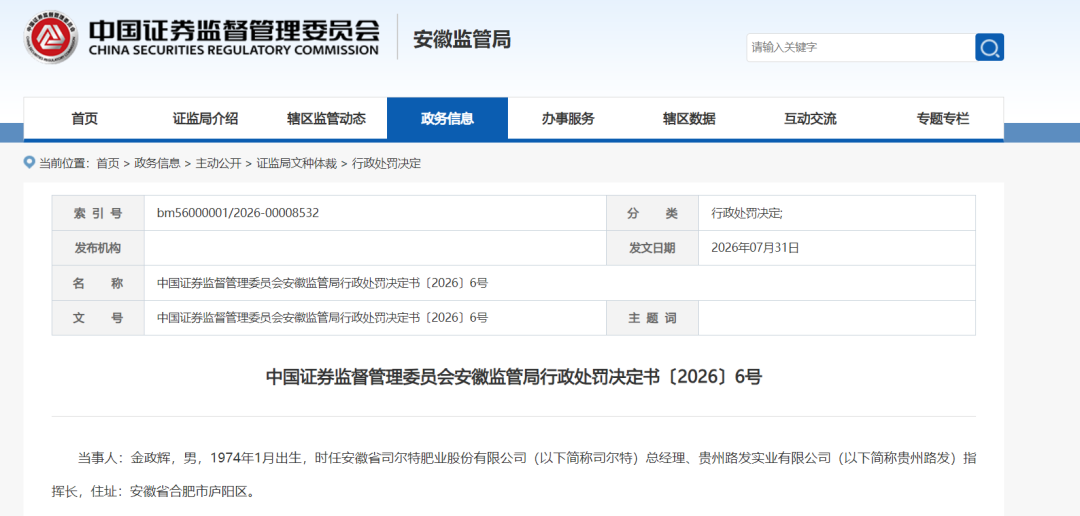
Task: Open the 证监局介绍 navigation tab
Action: (205, 118)
